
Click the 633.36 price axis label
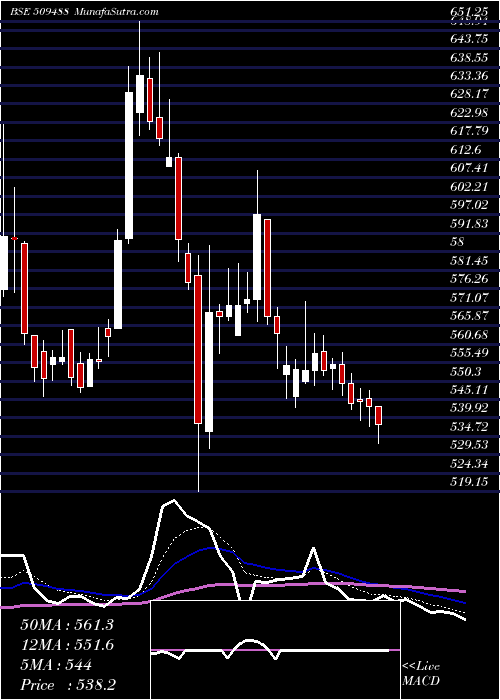click(x=469, y=76)
